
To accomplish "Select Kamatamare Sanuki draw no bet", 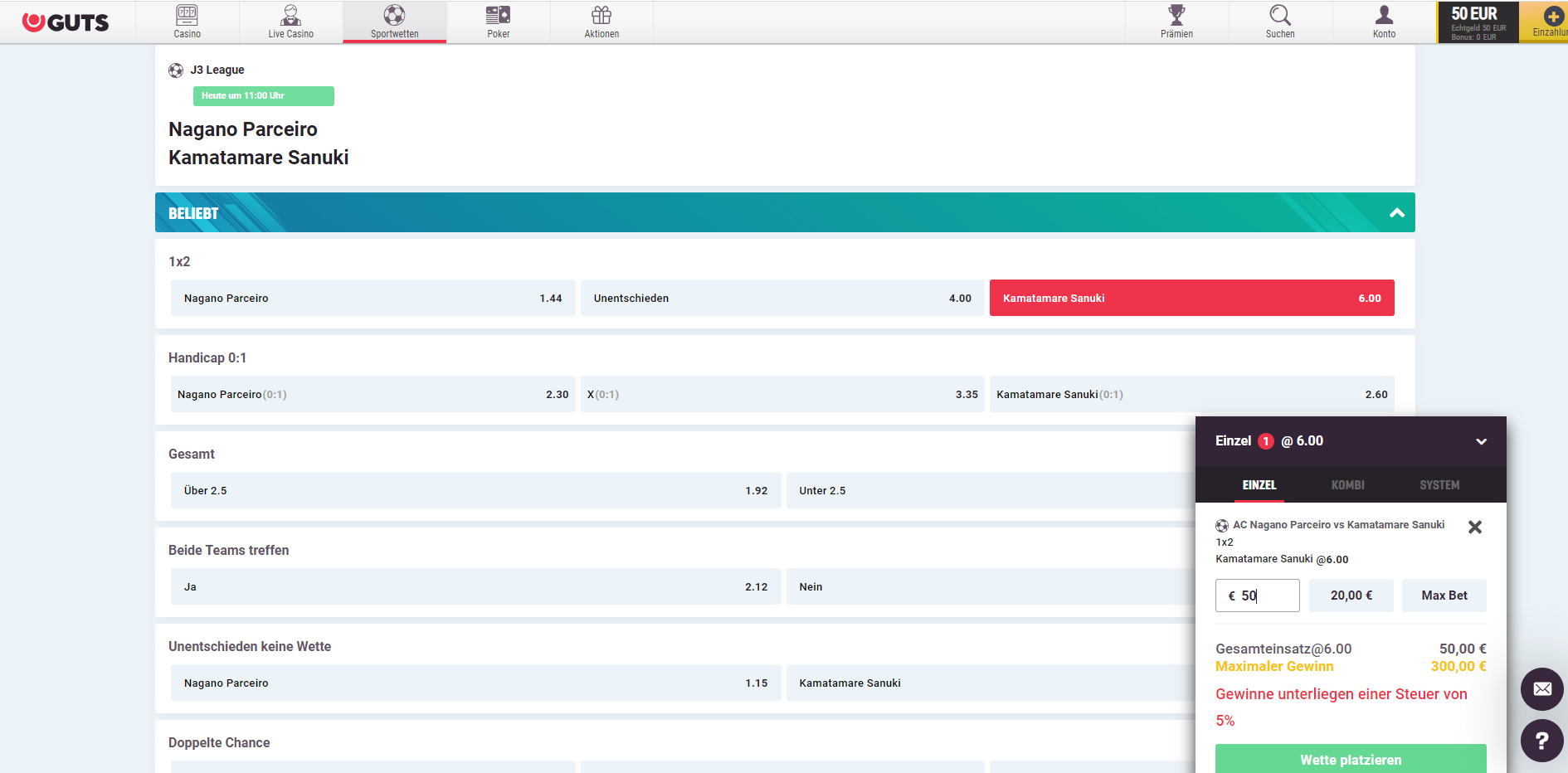I will 991,683.
